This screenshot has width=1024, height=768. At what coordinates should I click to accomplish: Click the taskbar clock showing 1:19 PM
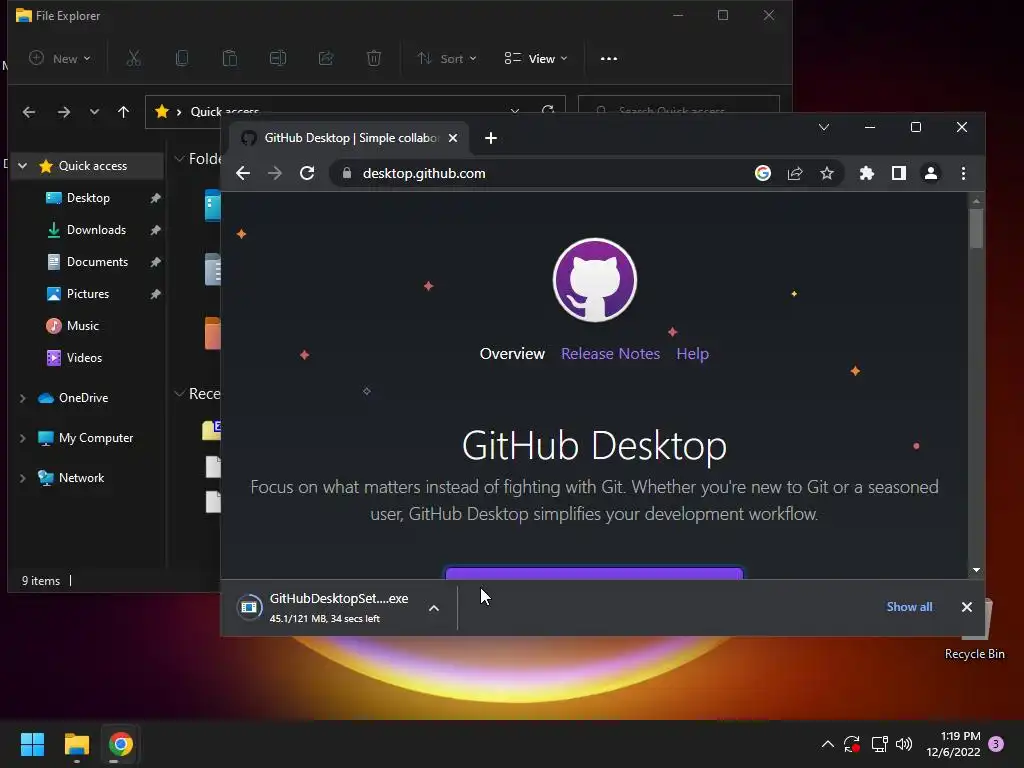coord(953,744)
